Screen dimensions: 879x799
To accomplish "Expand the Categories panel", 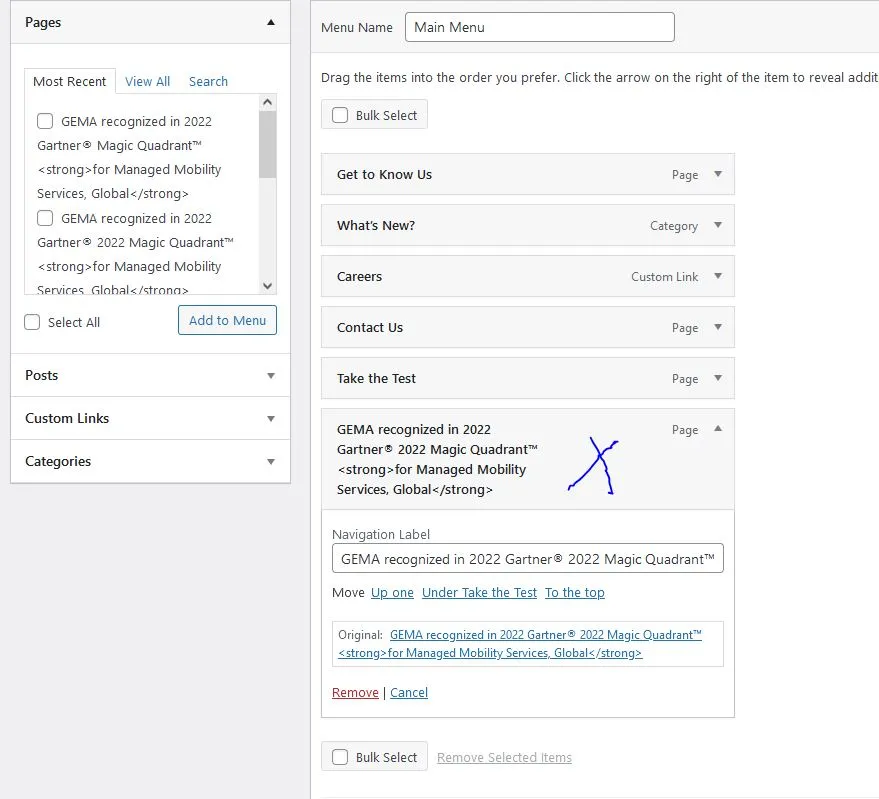I will pos(271,461).
